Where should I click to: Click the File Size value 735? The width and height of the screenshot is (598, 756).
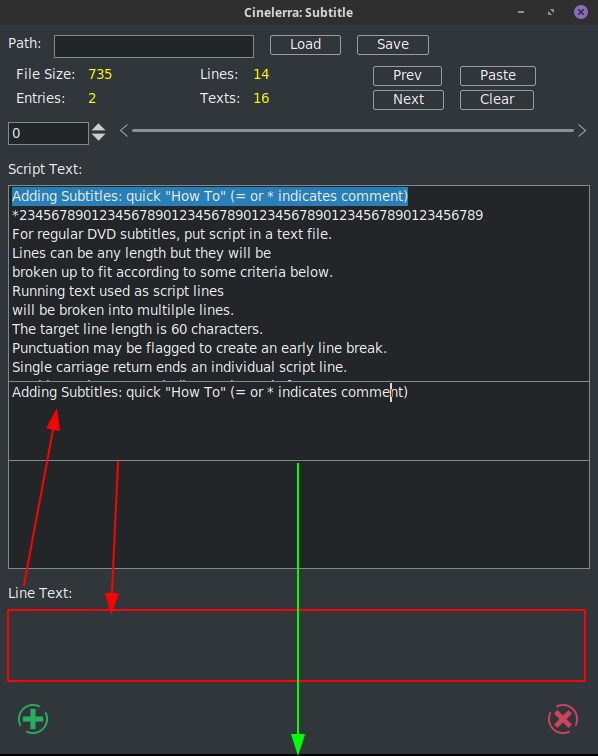100,74
